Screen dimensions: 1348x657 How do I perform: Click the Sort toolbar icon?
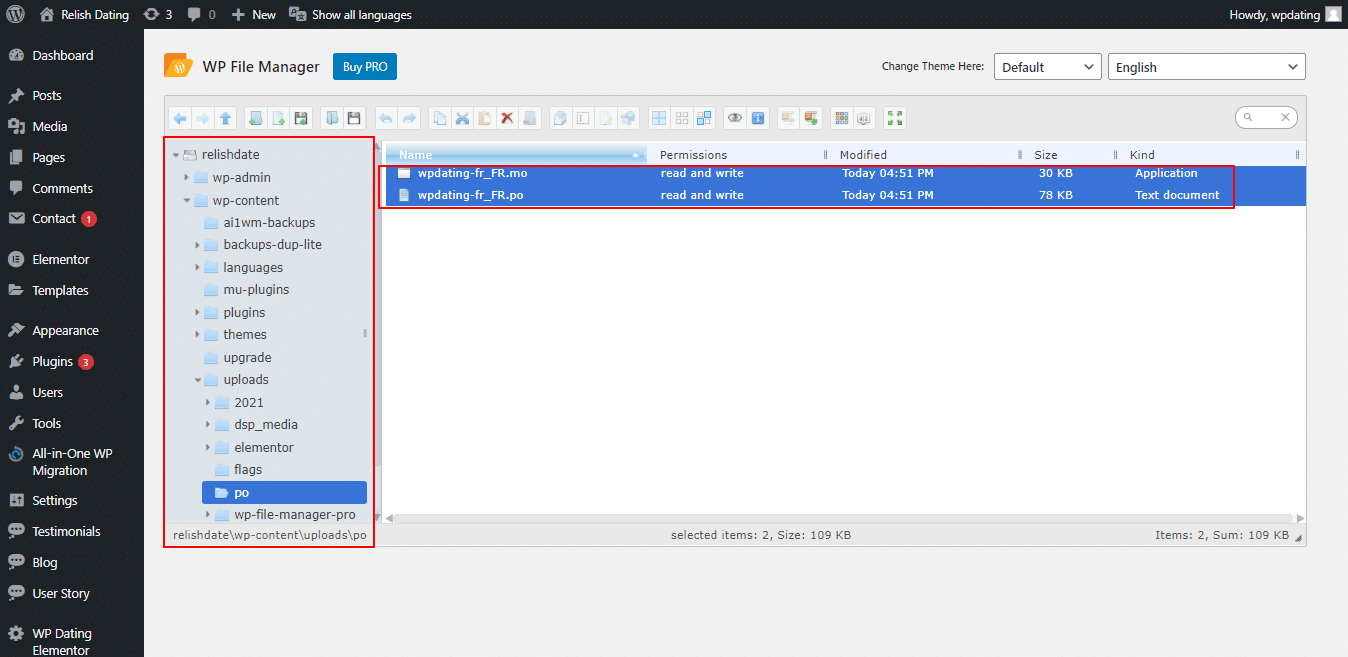865,118
